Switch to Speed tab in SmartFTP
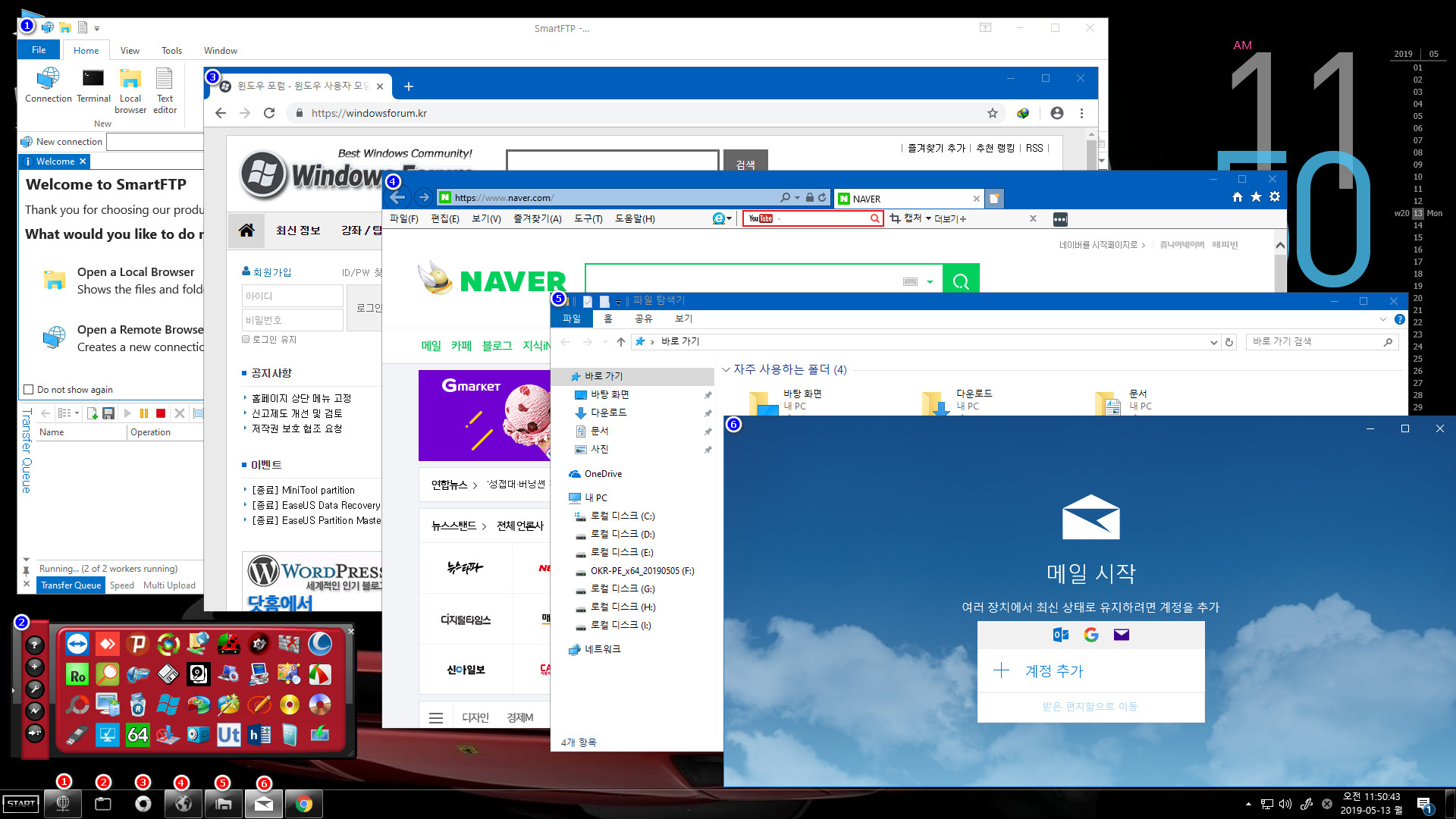Image resolution: width=1456 pixels, height=819 pixels. click(x=121, y=585)
